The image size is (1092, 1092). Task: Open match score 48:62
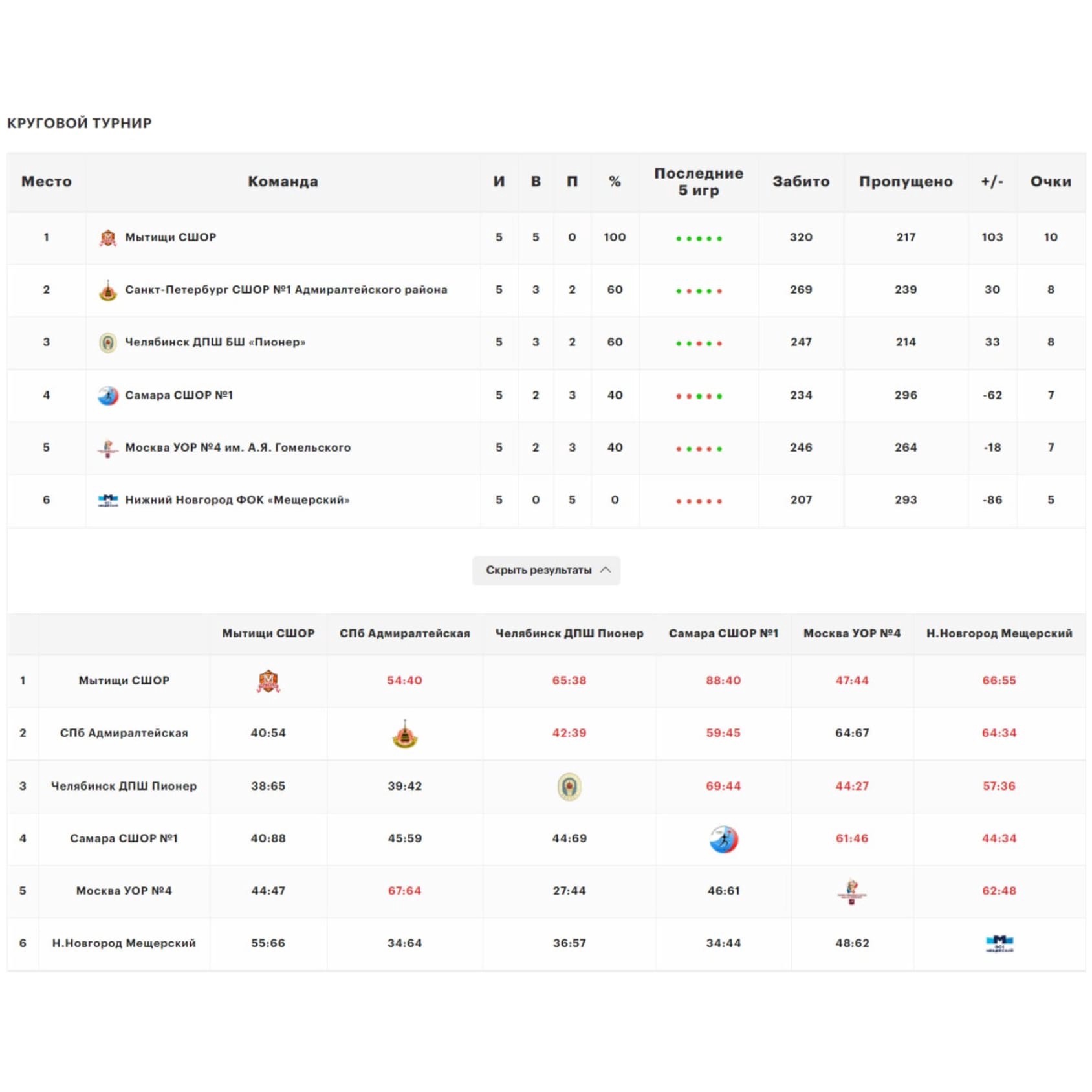pos(852,943)
